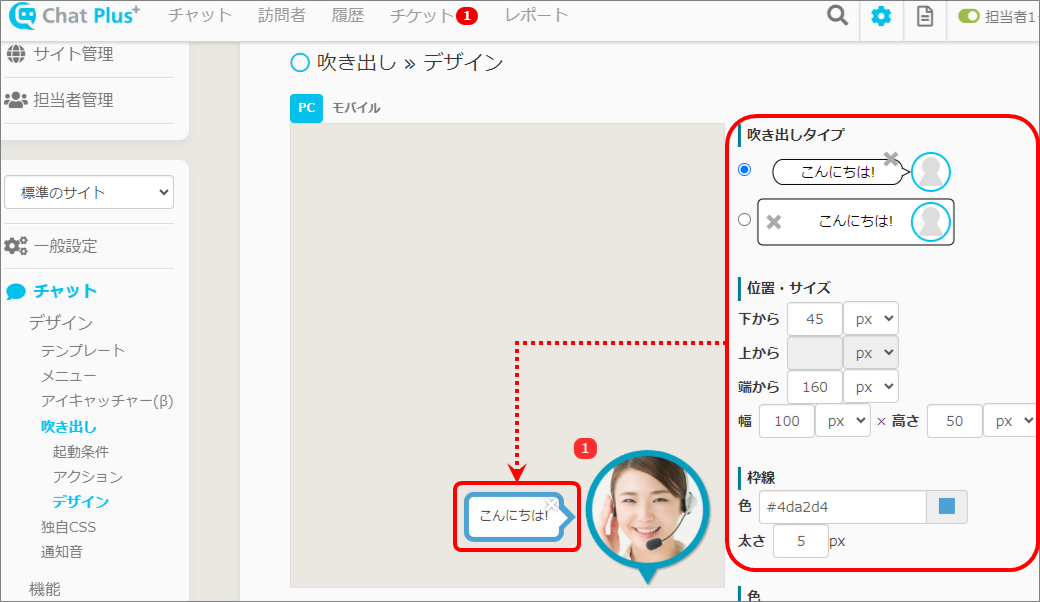
Task: Click the search magnifier icon
Action: point(837,16)
